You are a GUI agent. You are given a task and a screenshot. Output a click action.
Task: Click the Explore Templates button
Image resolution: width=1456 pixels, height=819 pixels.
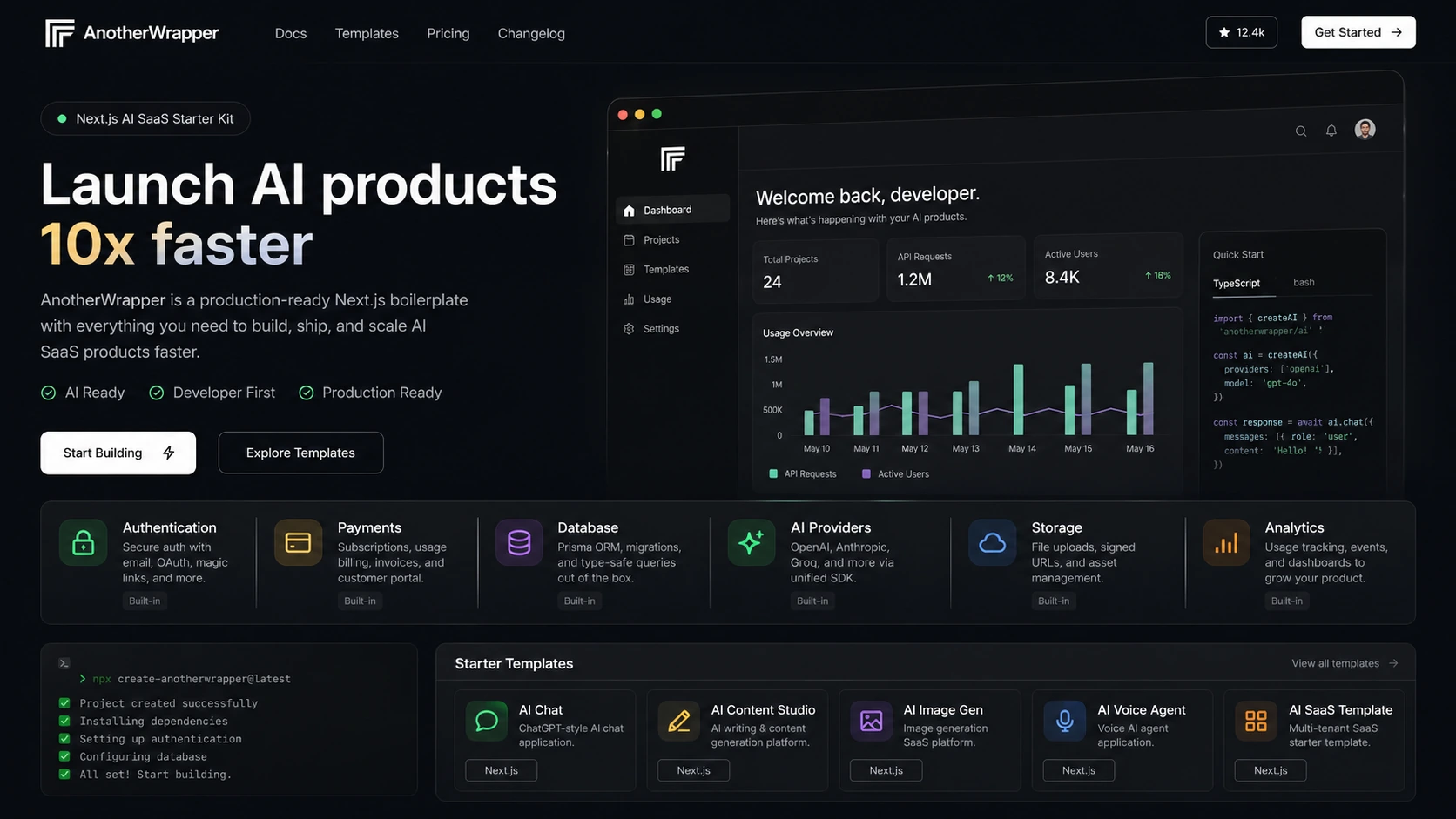coord(301,453)
